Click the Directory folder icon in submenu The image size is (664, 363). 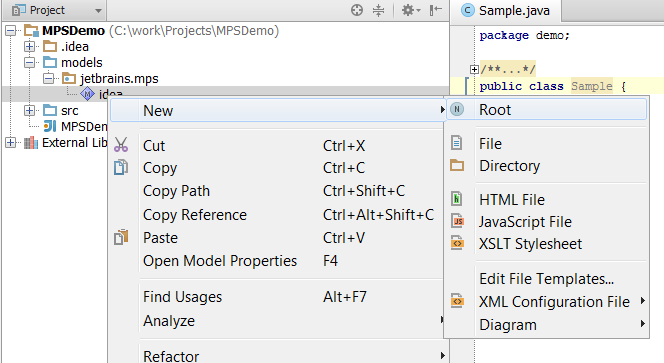click(x=457, y=165)
